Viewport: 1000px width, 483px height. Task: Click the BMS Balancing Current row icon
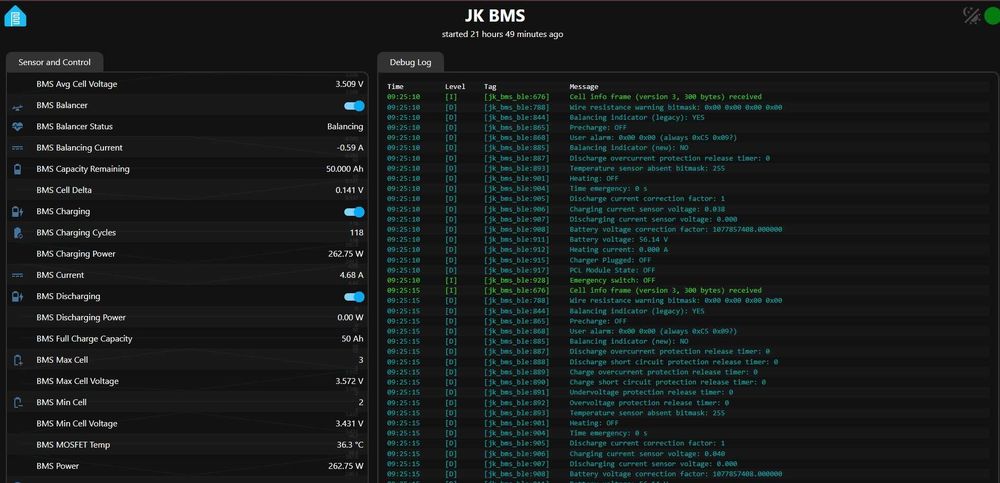(18, 148)
